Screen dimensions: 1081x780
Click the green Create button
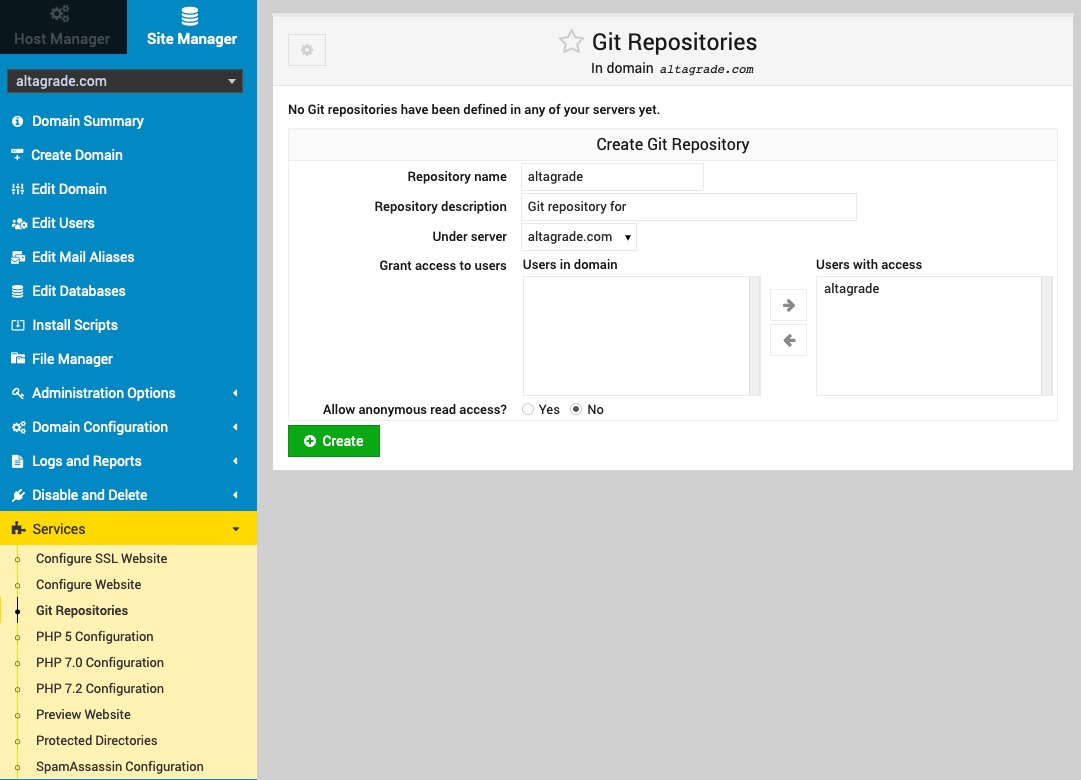click(x=334, y=441)
